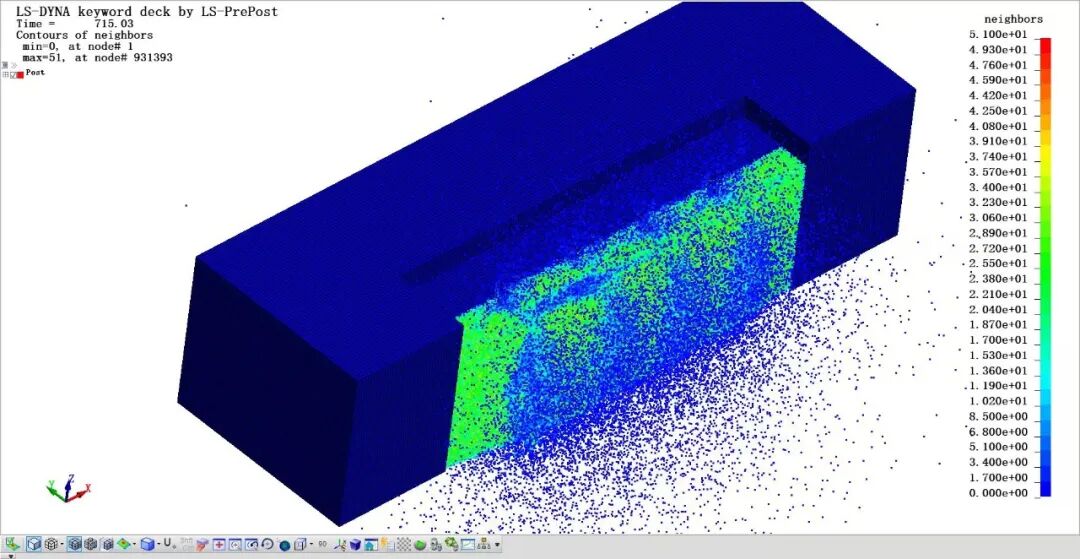Click the checkered background pattern icon
This screenshot has width=1080, height=559.
[404, 545]
